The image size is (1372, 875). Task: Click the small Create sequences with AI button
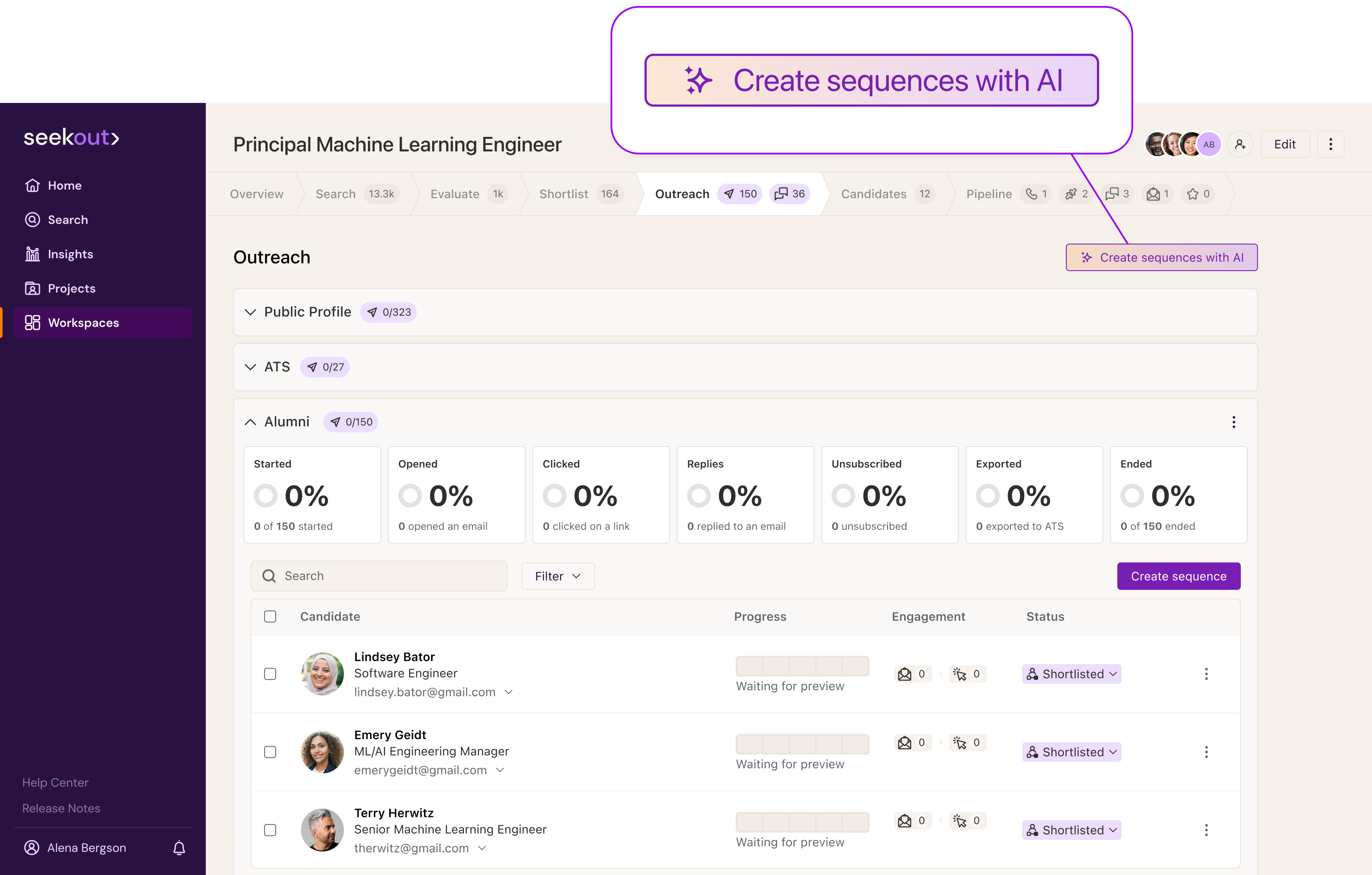point(1161,257)
